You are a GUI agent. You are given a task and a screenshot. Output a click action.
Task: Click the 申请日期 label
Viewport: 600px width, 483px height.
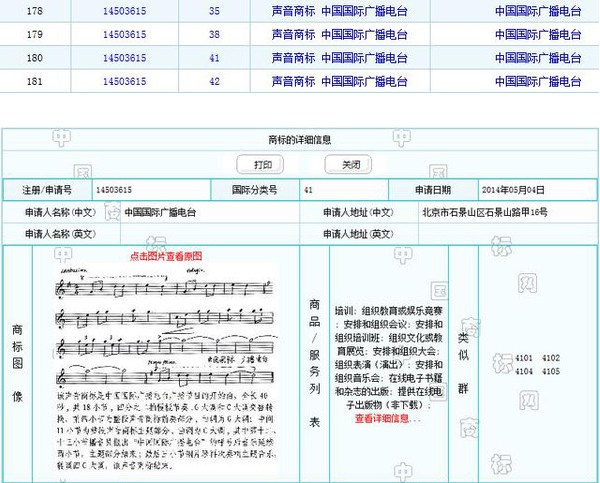[x=433, y=190]
